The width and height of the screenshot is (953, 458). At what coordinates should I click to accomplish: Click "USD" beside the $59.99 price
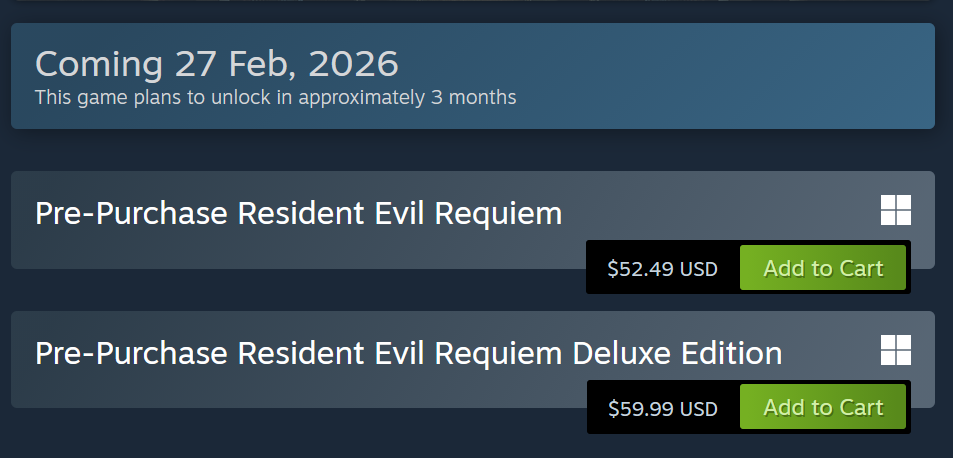[x=699, y=409]
